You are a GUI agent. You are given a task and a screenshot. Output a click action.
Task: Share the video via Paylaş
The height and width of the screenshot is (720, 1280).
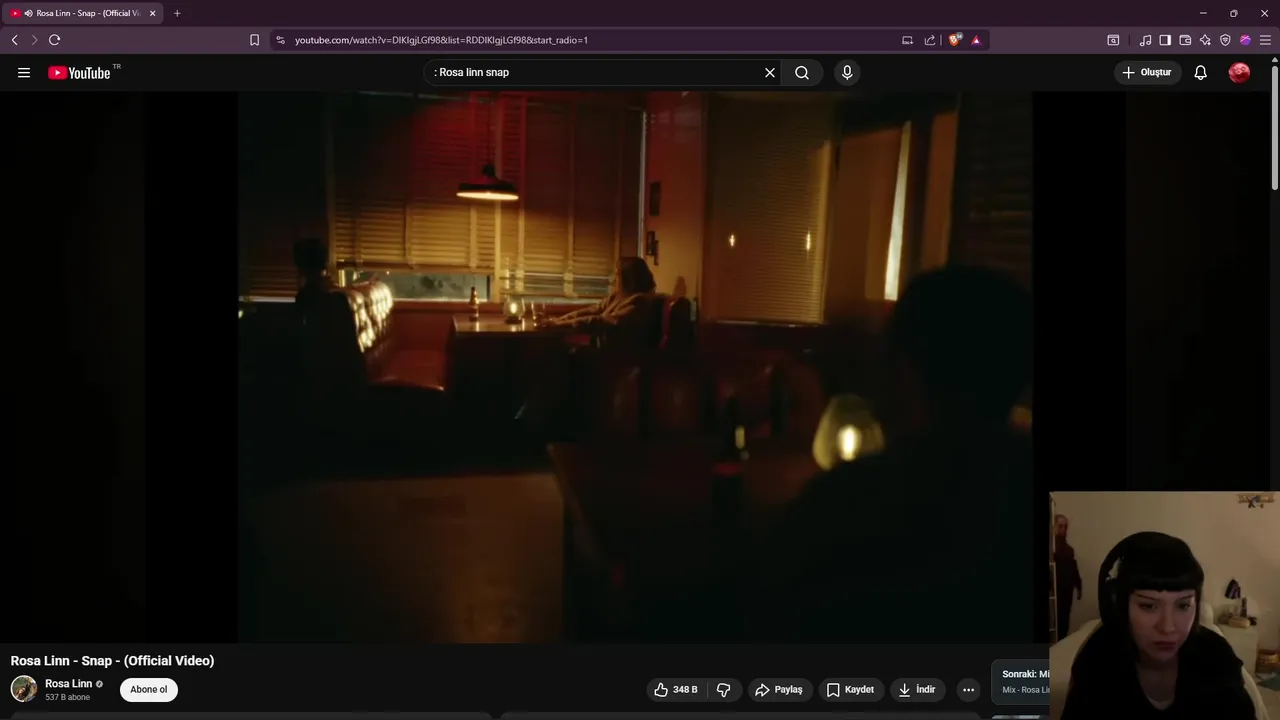(779, 690)
